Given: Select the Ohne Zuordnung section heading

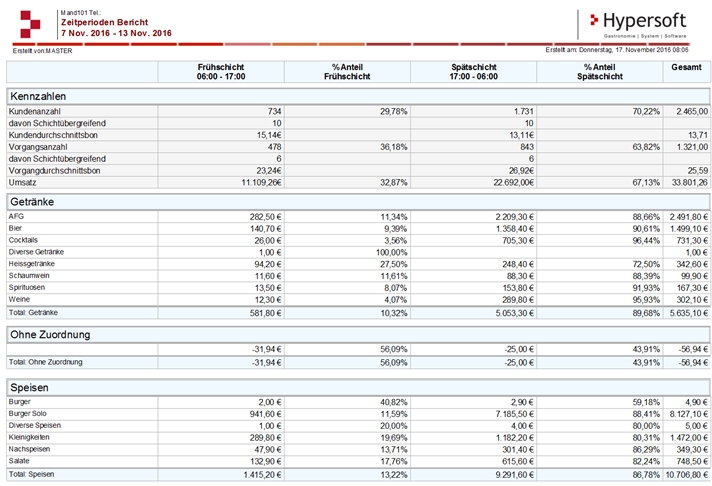Looking at the screenshot, I should pos(50,334).
